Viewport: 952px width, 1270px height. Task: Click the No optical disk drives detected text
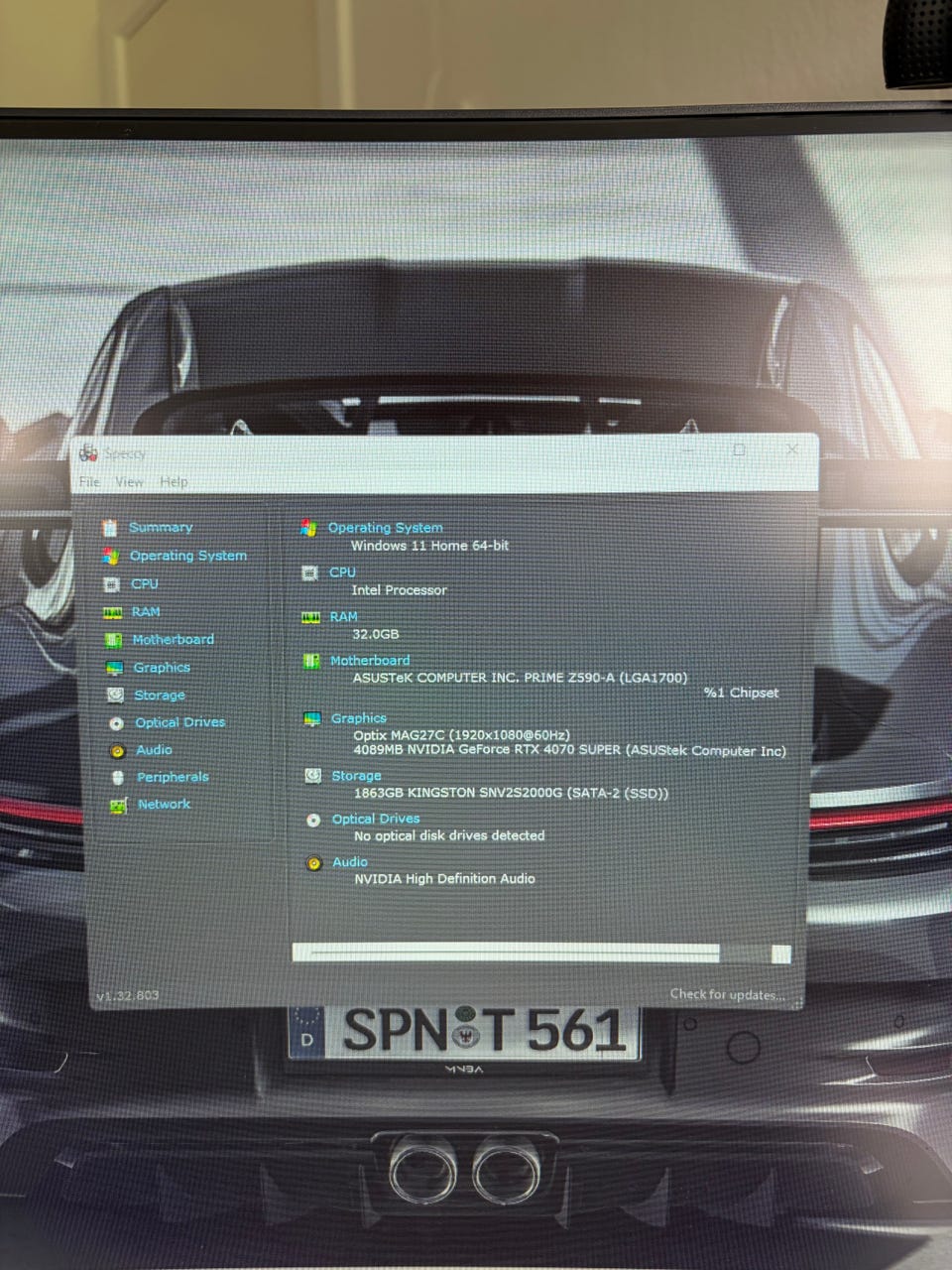[x=449, y=835]
